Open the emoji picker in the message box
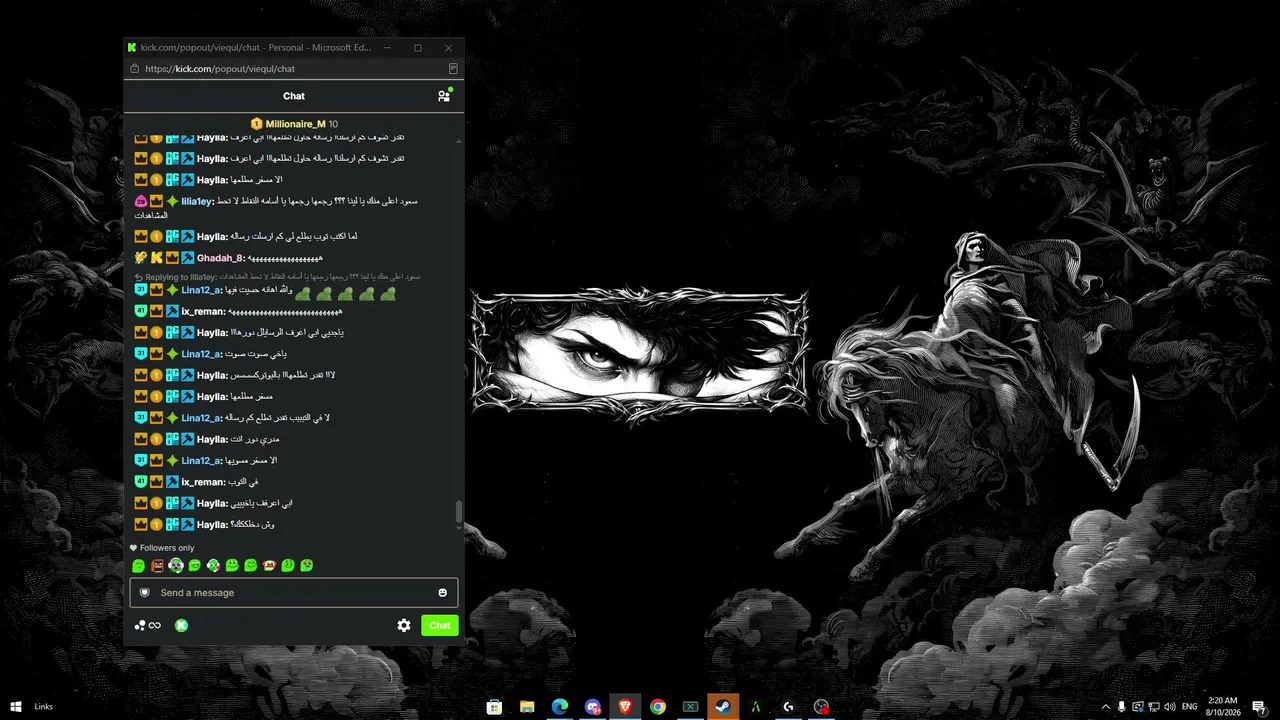This screenshot has width=1280, height=720. pos(443,592)
